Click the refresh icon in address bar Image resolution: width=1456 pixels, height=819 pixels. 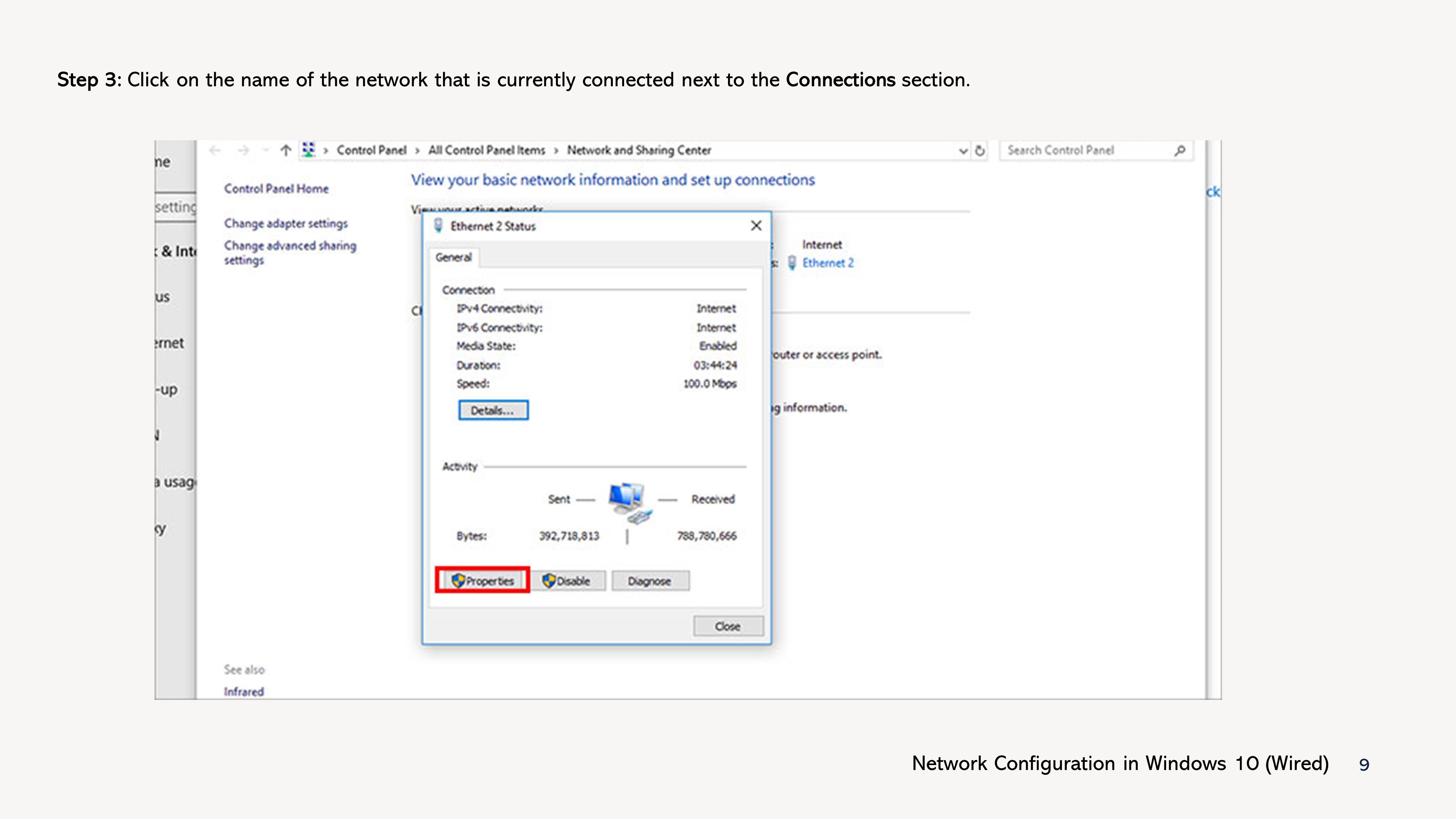980,150
